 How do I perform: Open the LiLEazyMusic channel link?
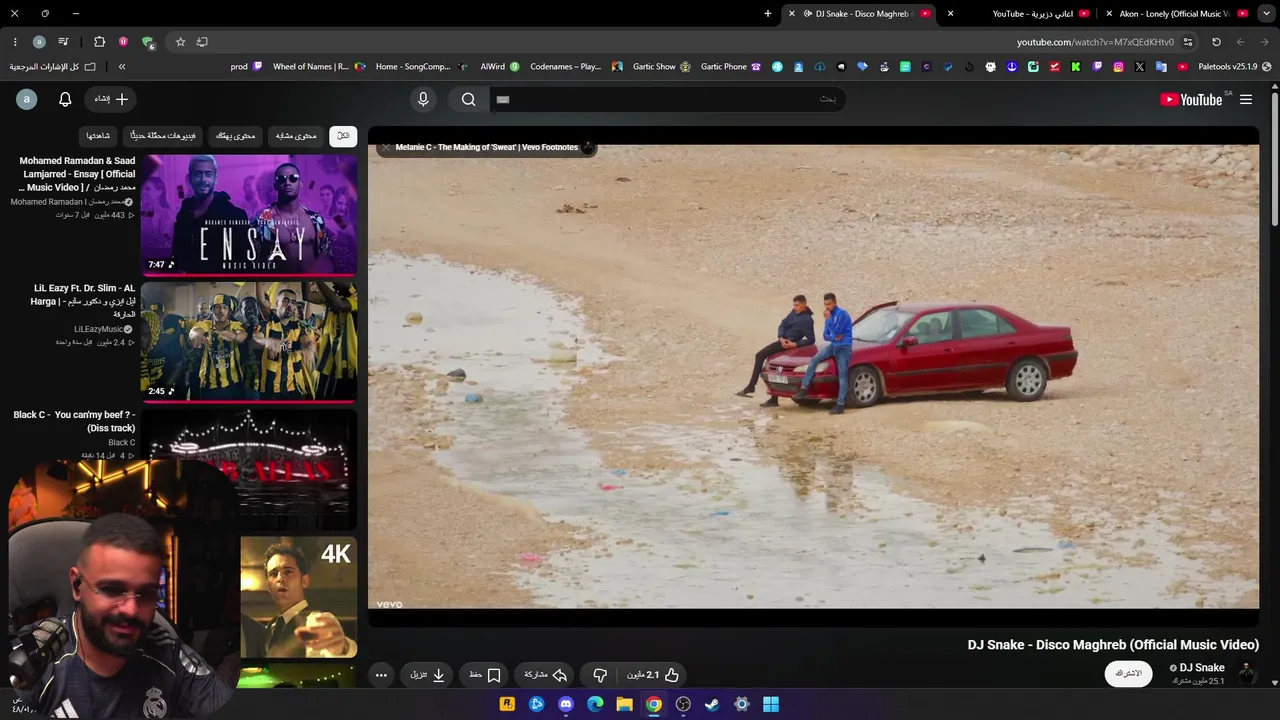[x=98, y=329]
